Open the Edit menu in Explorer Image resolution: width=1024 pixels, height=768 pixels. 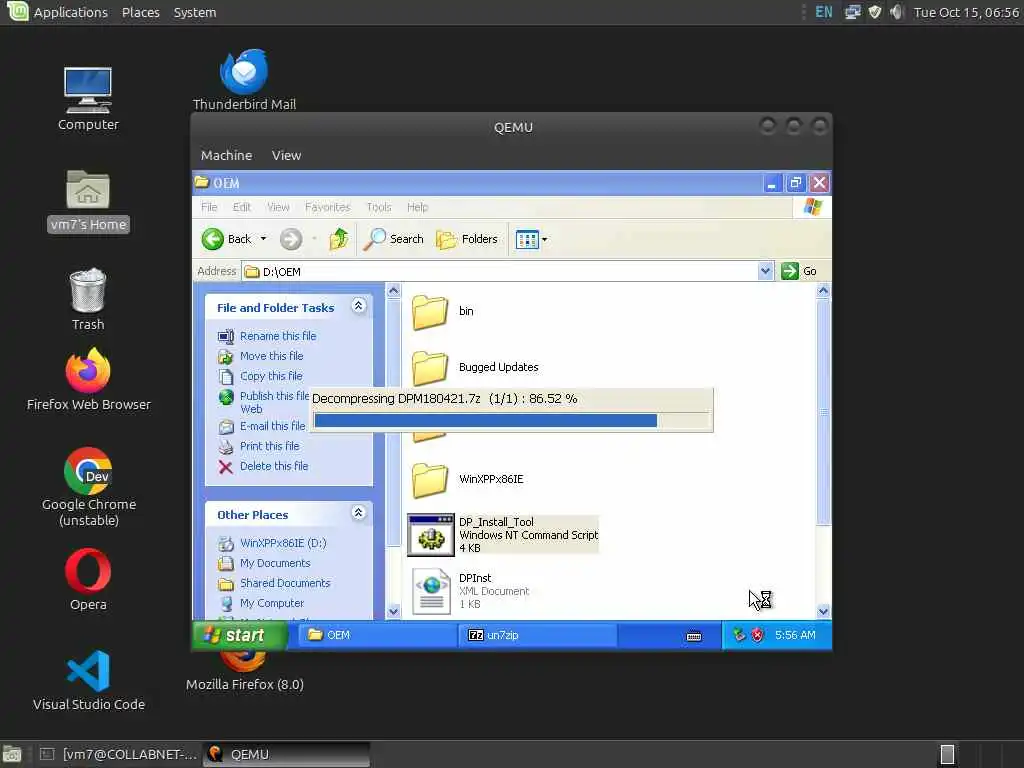242,207
